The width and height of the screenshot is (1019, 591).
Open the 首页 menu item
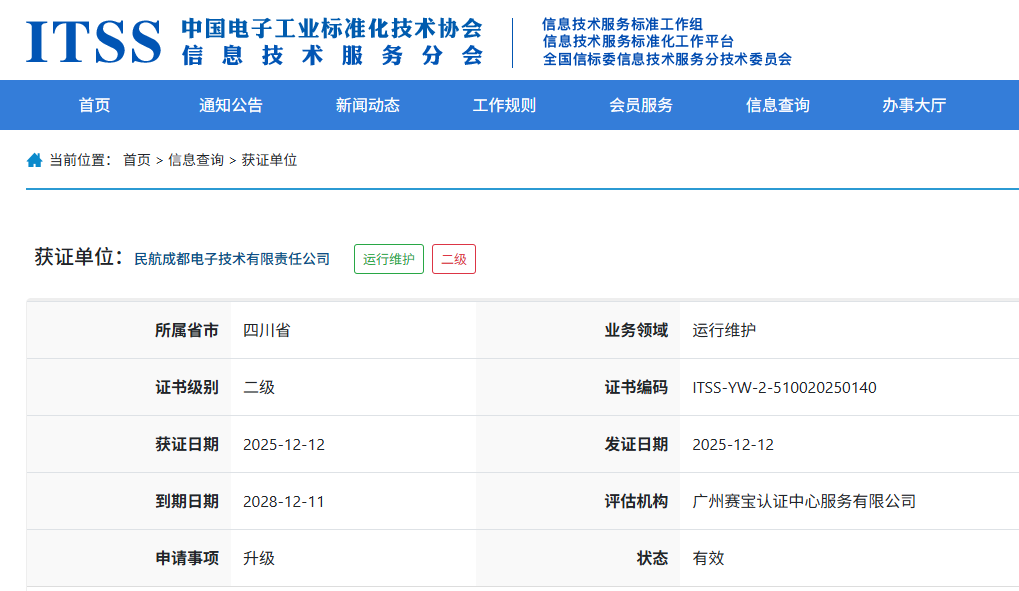click(x=93, y=105)
